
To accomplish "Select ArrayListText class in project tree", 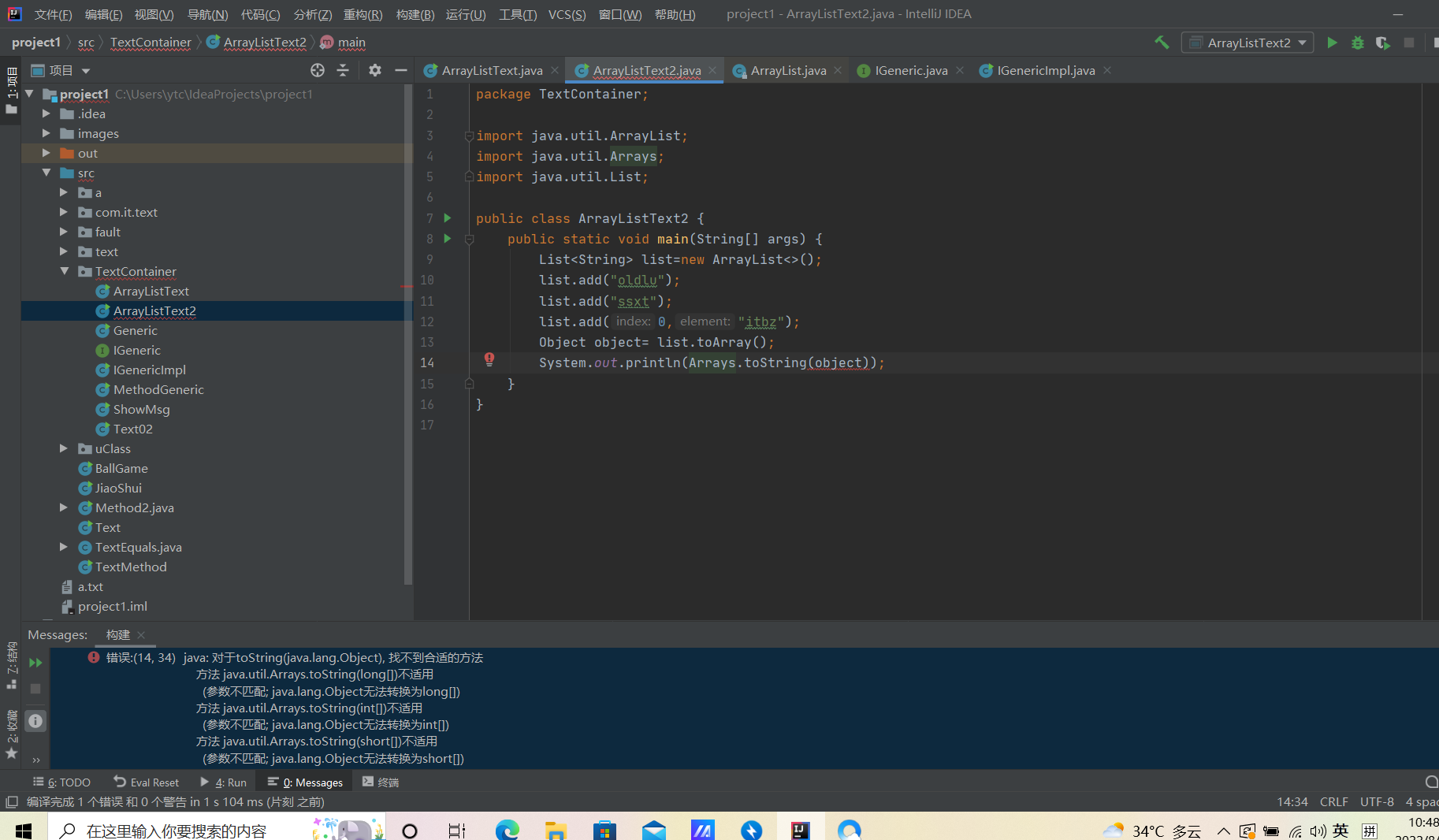I will click(x=151, y=291).
